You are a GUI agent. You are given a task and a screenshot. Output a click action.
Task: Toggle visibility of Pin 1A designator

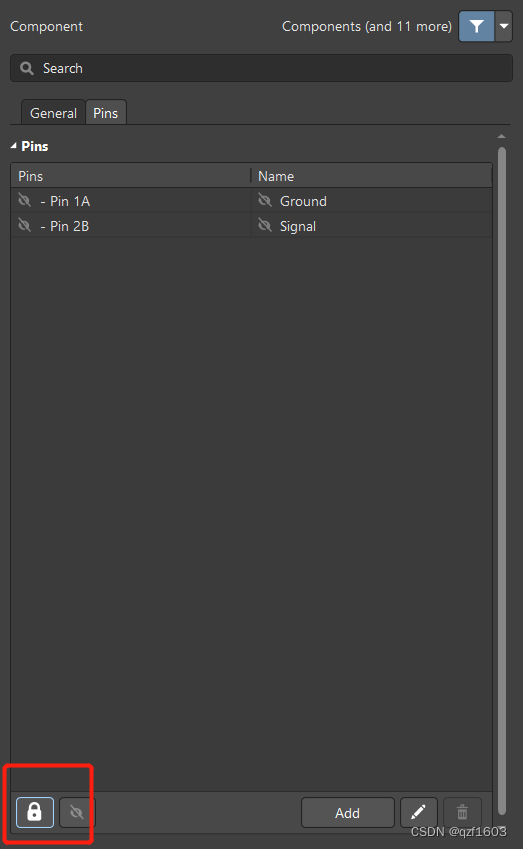click(24, 200)
